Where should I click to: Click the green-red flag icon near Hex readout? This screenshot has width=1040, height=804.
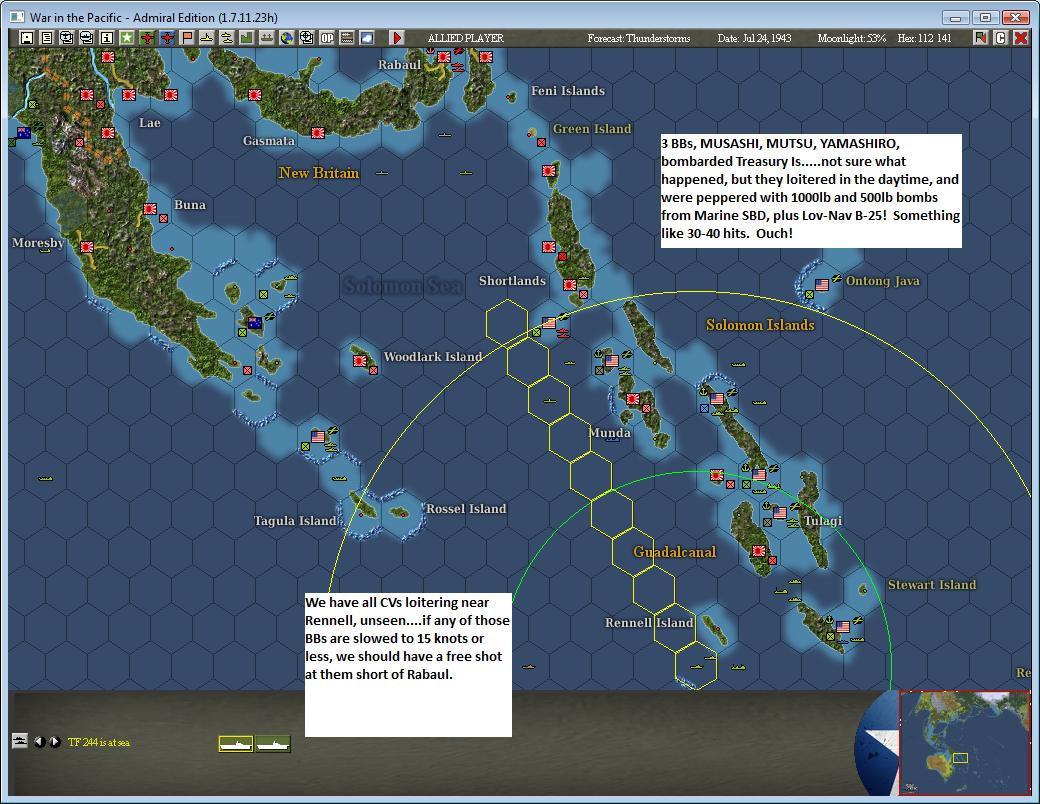click(x=980, y=38)
